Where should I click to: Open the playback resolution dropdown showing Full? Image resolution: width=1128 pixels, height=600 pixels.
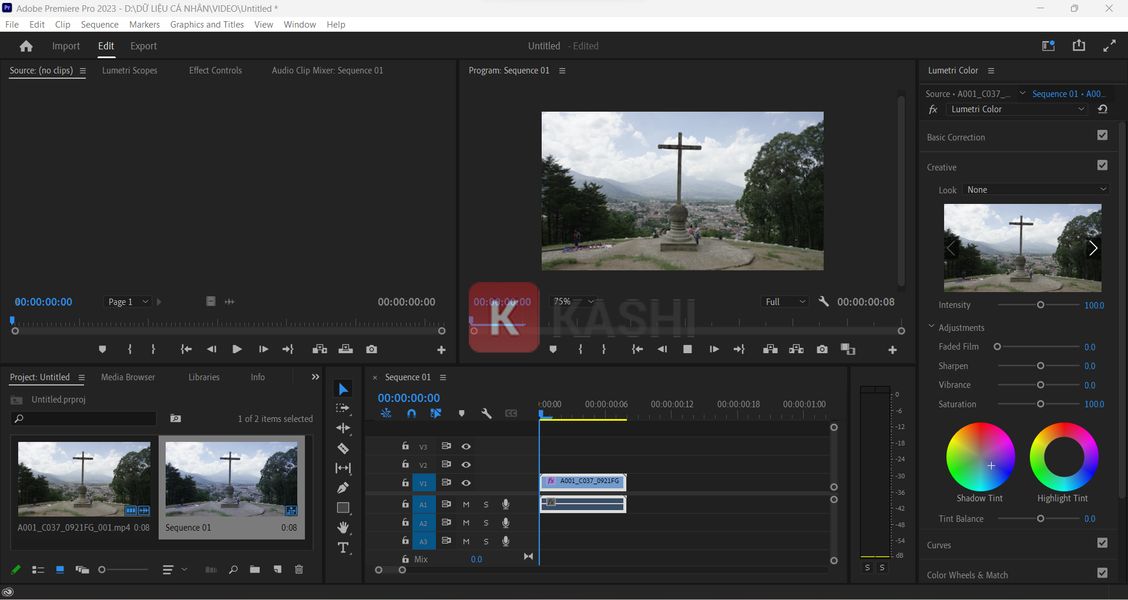(784, 301)
